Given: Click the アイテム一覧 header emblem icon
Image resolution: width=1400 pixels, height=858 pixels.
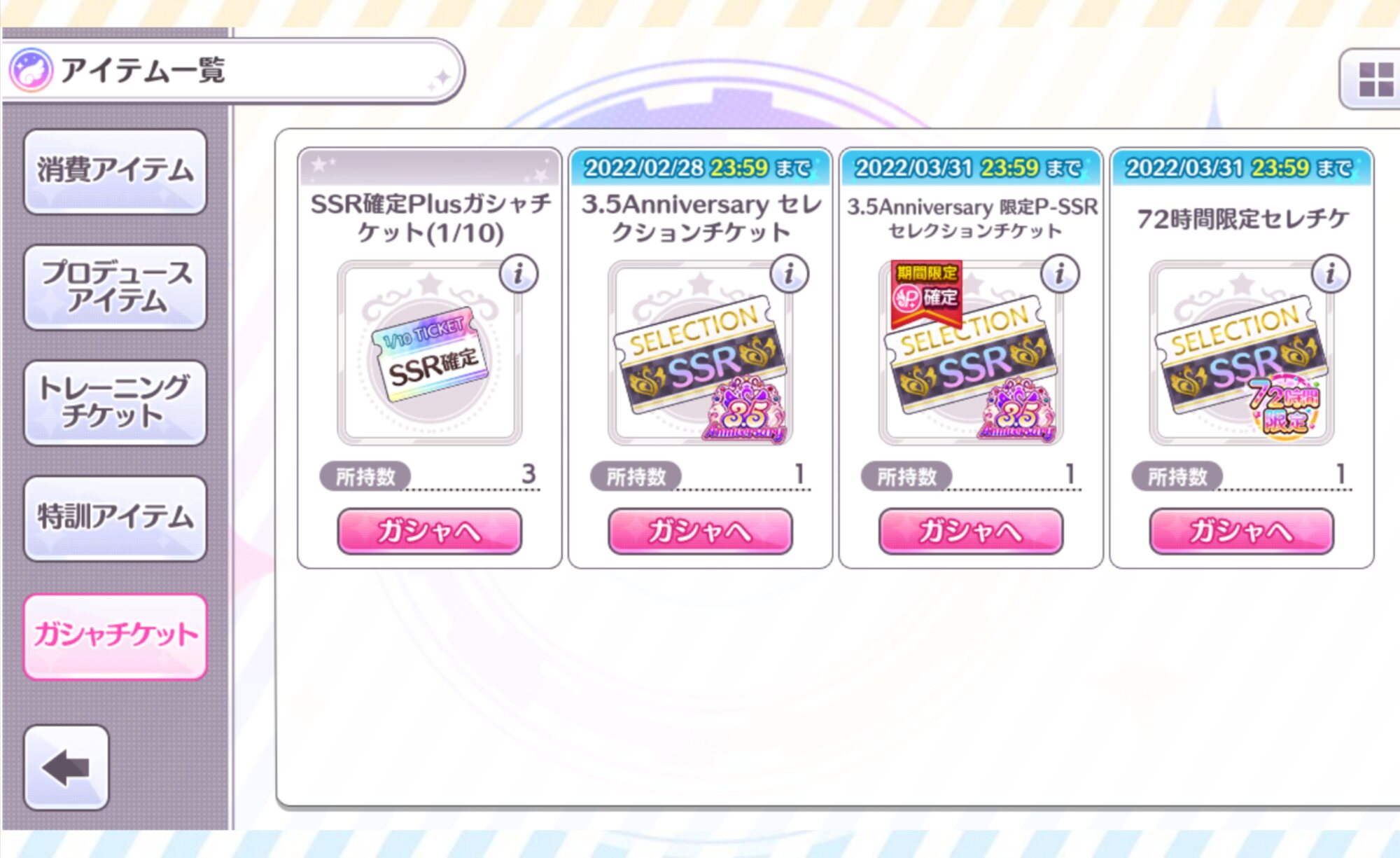Looking at the screenshot, I should [30, 71].
